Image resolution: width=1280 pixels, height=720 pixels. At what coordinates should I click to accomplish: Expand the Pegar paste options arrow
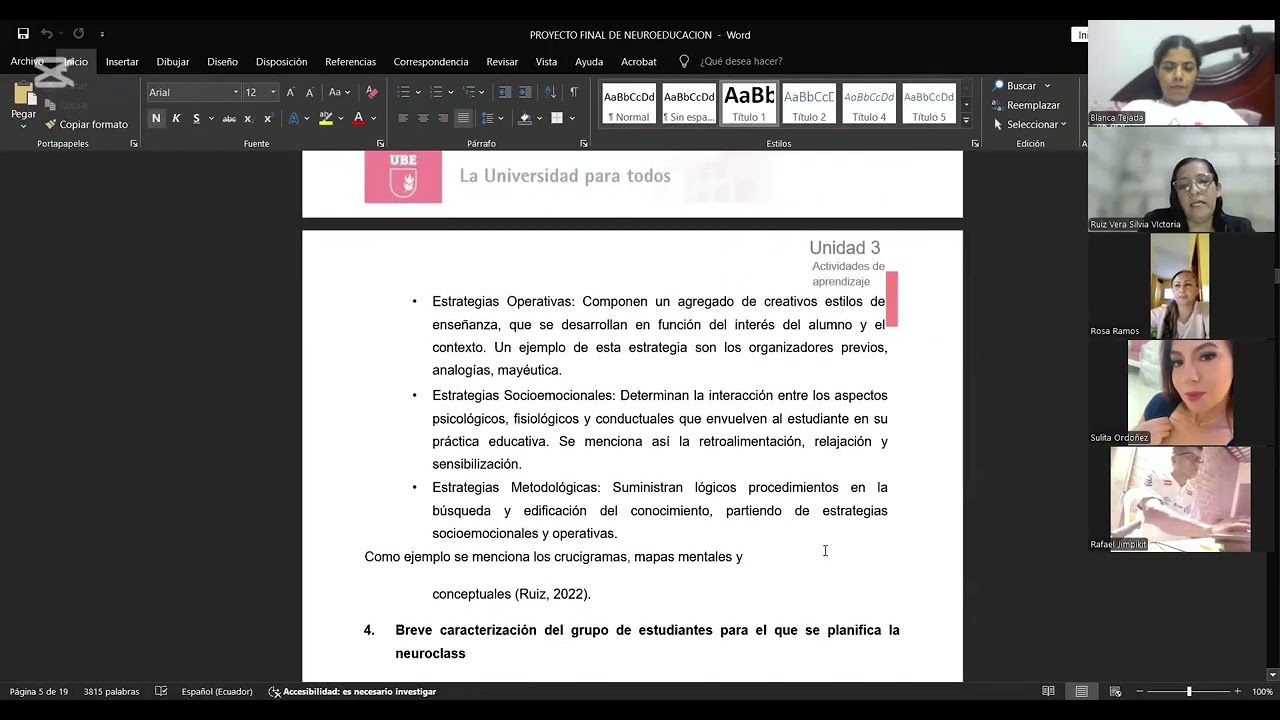24,127
